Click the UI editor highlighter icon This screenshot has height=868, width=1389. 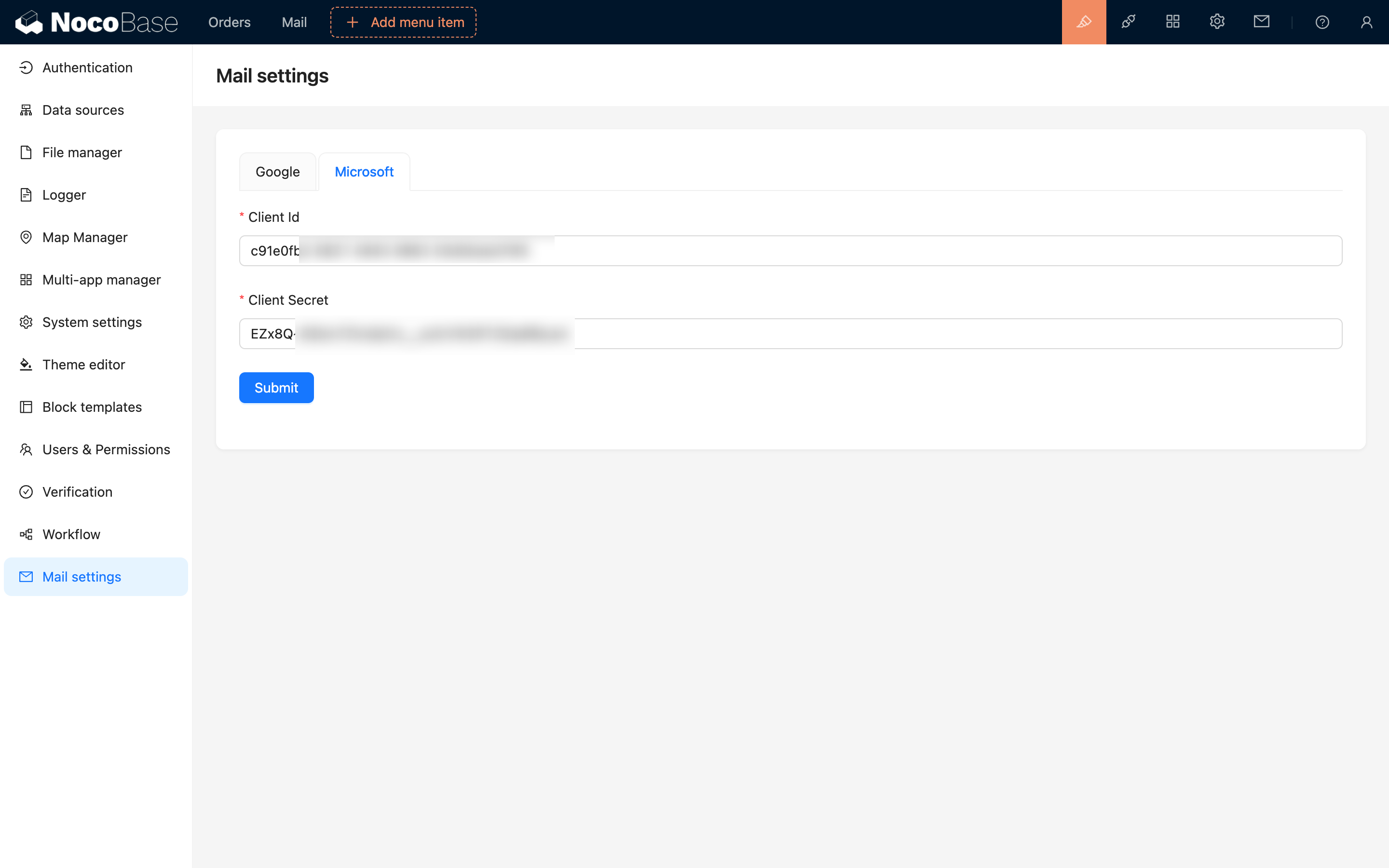(x=1084, y=22)
